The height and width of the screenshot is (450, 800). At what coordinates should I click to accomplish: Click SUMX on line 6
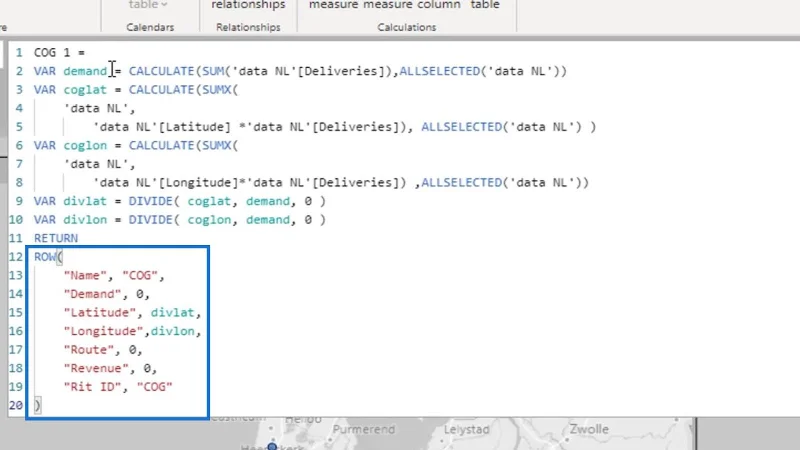tap(216, 145)
